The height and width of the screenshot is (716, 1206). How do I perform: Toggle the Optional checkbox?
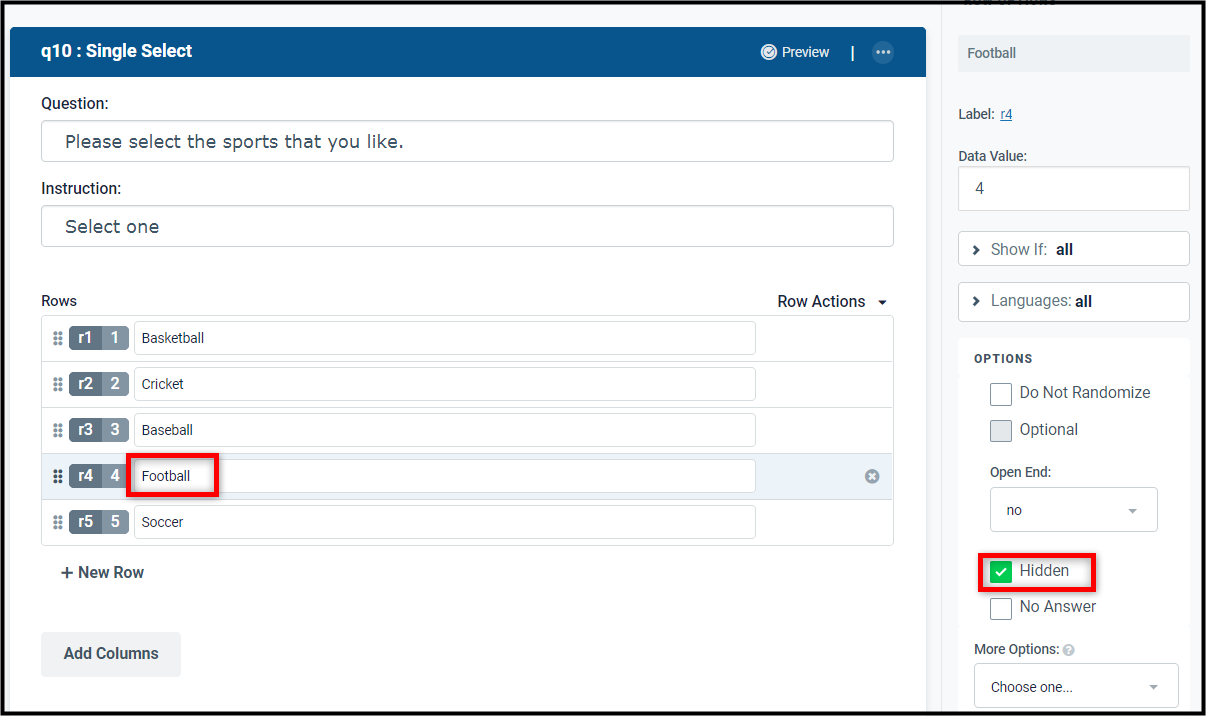pos(1001,431)
